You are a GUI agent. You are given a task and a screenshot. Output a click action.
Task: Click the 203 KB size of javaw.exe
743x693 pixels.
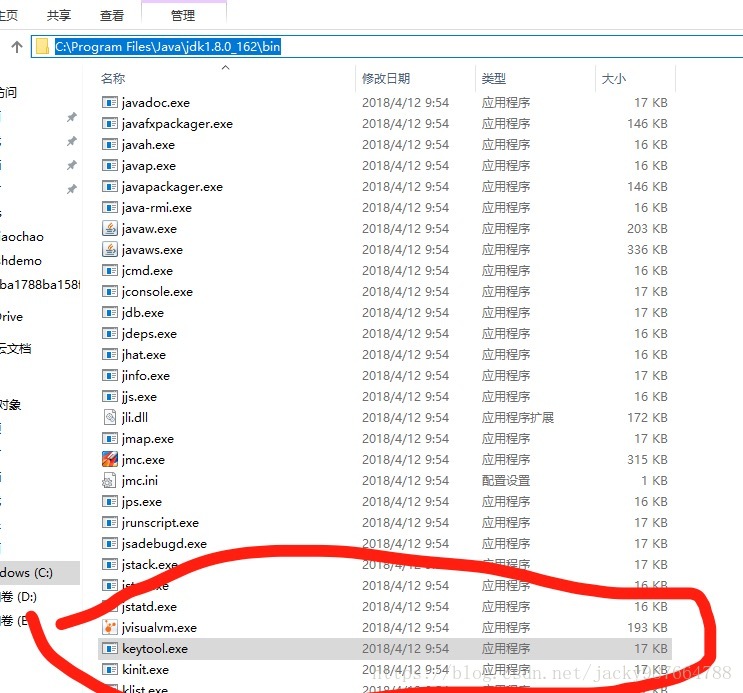pyautogui.click(x=647, y=228)
